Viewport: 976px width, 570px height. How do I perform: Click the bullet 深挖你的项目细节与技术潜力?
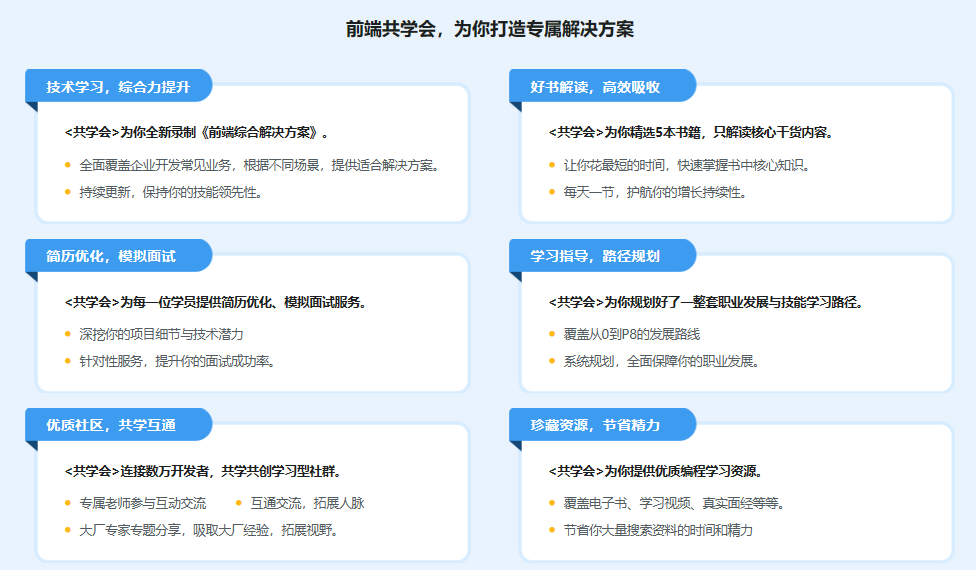[161, 334]
